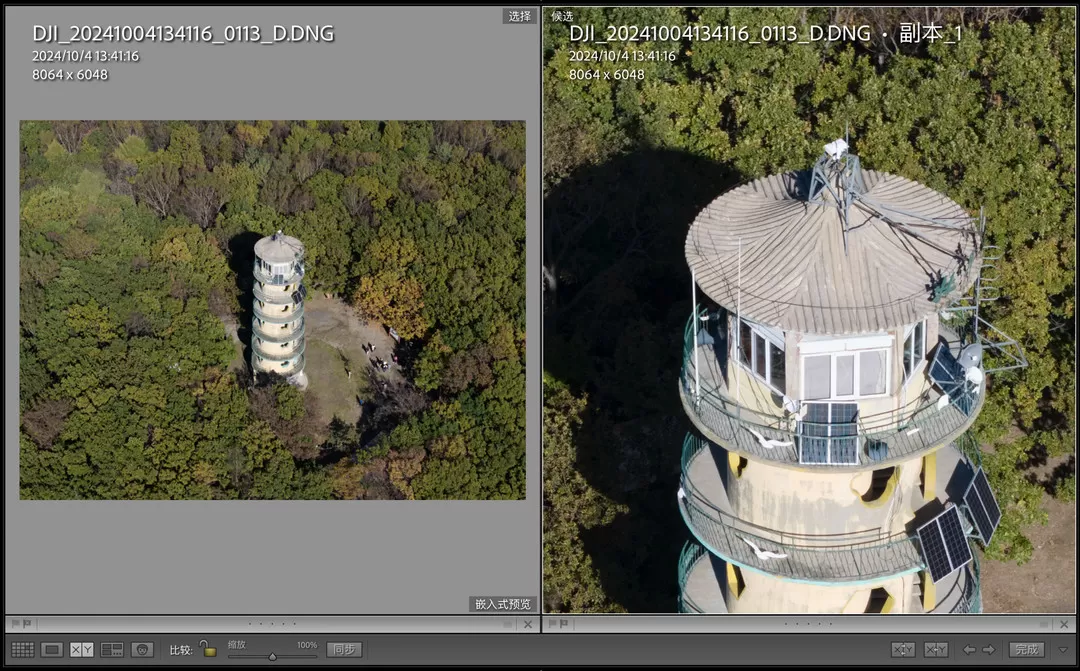Switch to Loupe view
The height and width of the screenshot is (671, 1080).
point(50,648)
